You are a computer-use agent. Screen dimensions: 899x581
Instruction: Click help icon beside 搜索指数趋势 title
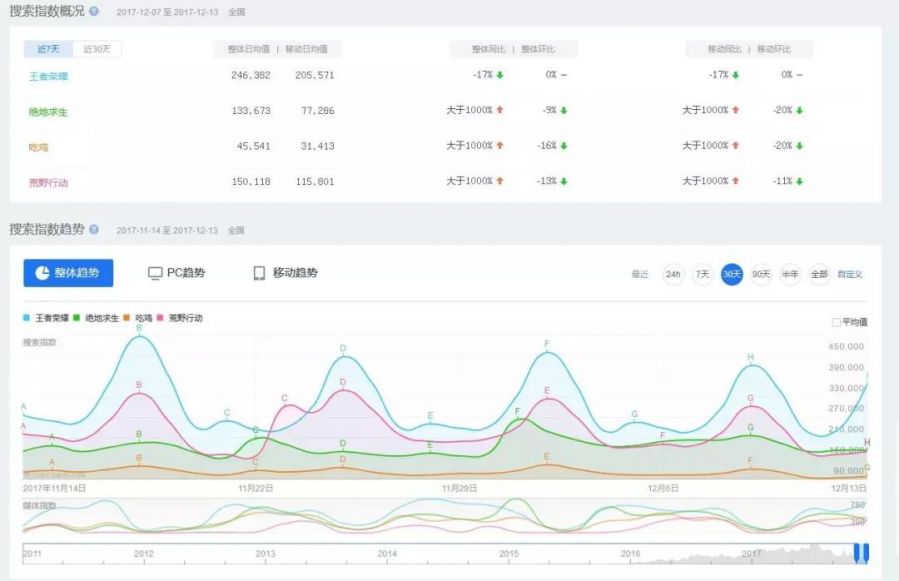tap(94, 229)
